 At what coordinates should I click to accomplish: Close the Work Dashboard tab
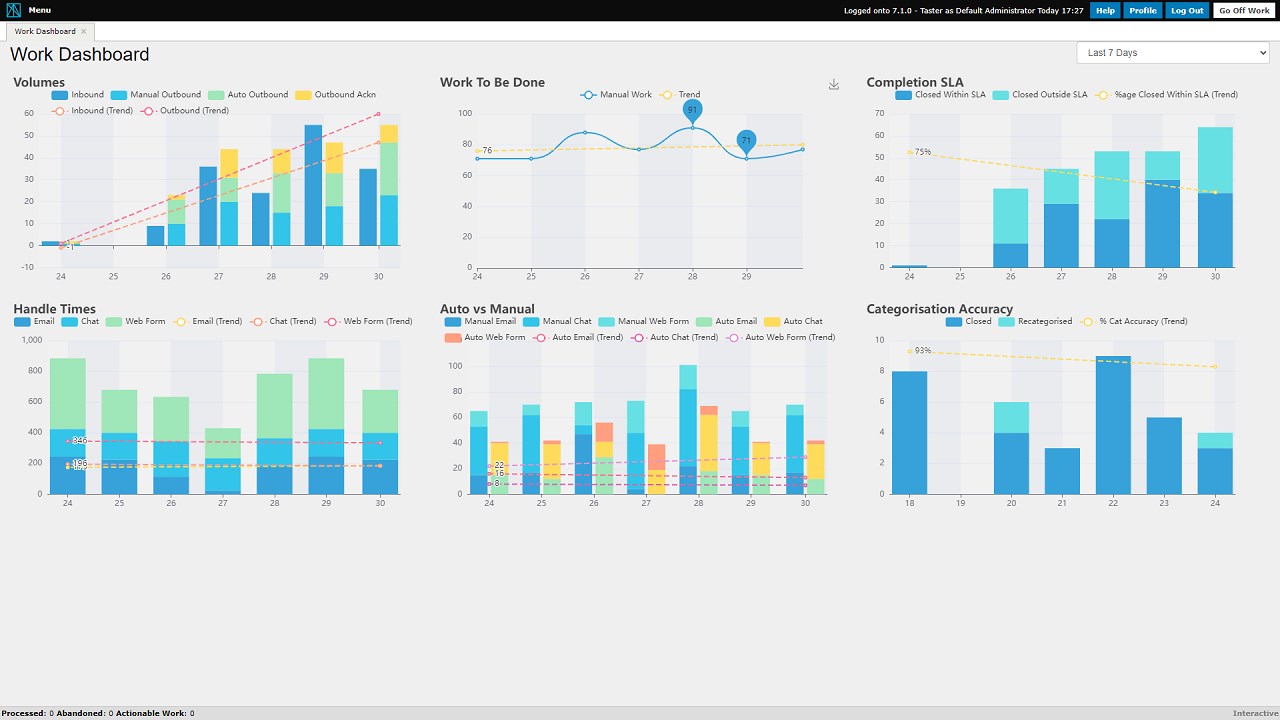pos(84,32)
